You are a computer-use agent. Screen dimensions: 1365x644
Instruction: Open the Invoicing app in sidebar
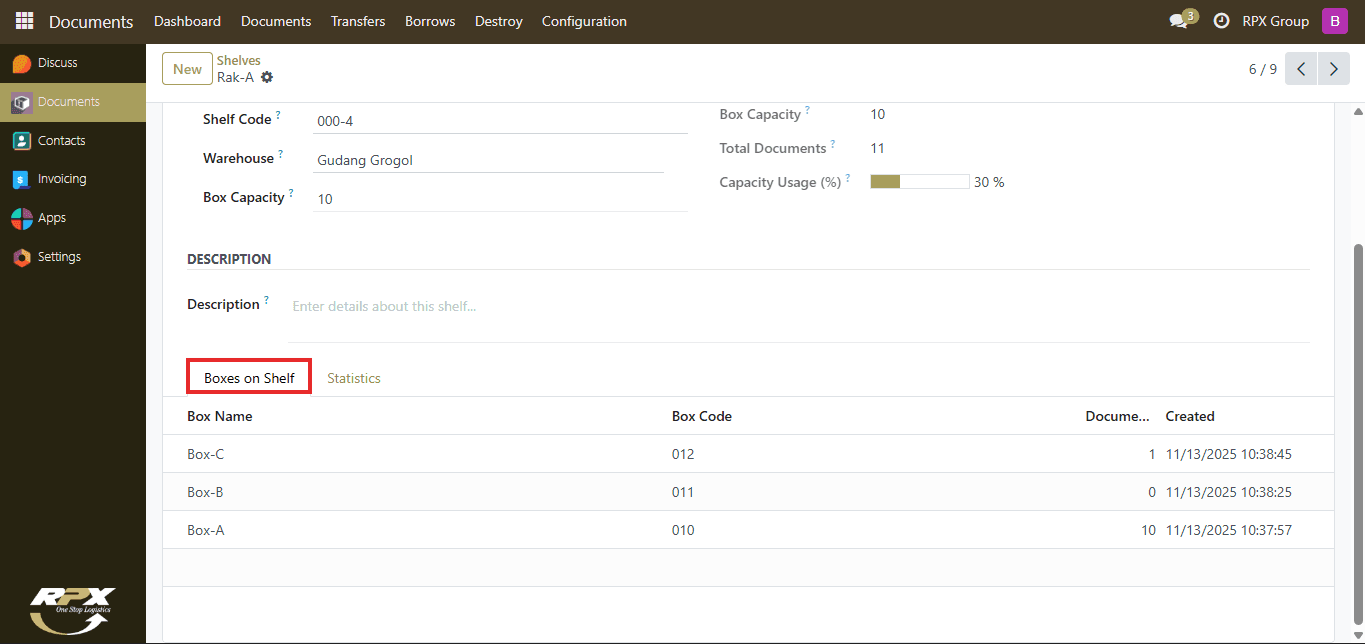73,179
